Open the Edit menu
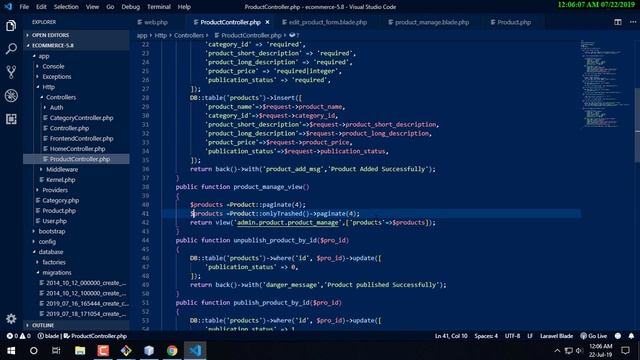Image resolution: width=640 pixels, height=360 pixels. click(x=41, y=7)
